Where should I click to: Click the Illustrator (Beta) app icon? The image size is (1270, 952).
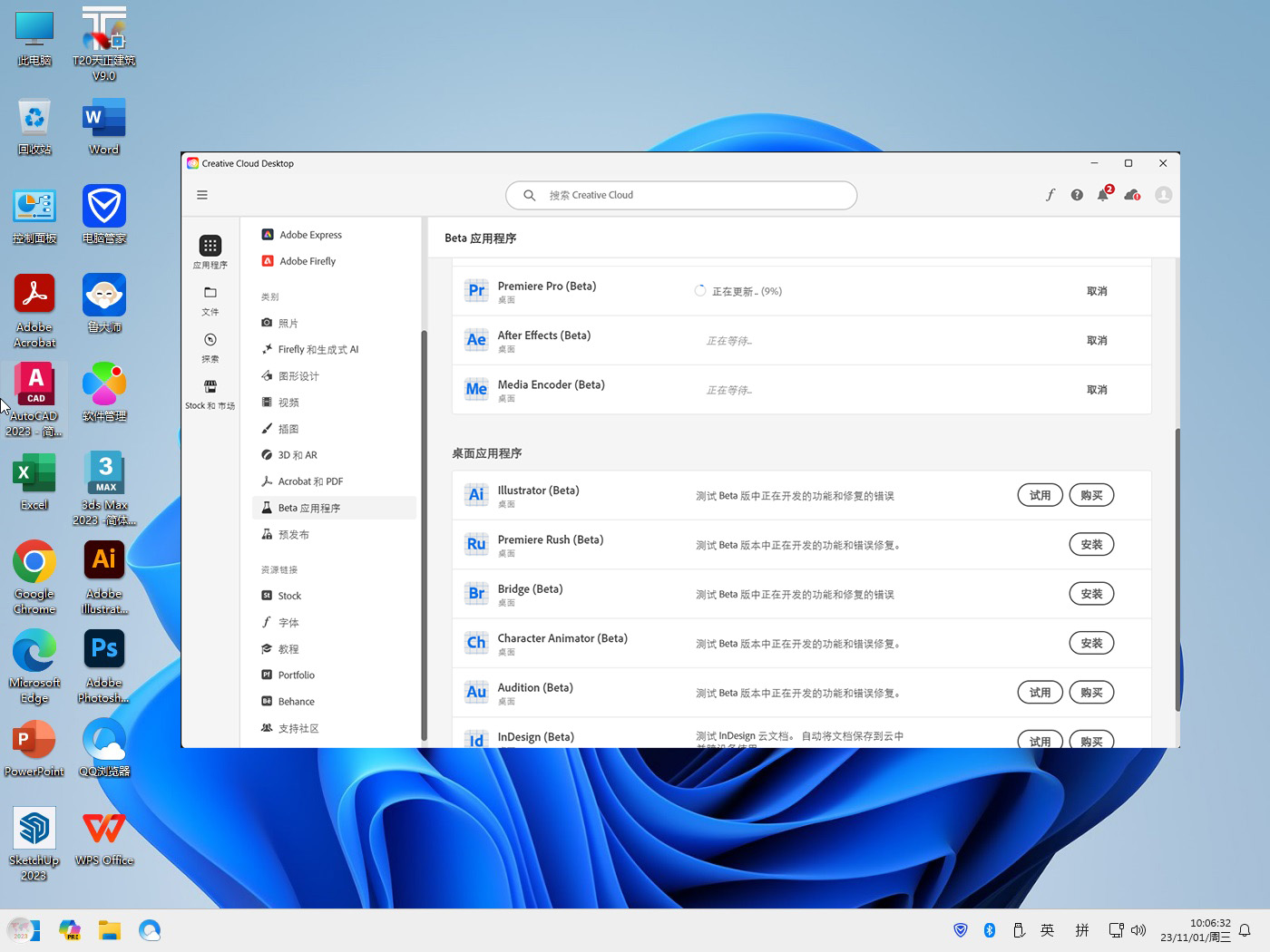[476, 495]
